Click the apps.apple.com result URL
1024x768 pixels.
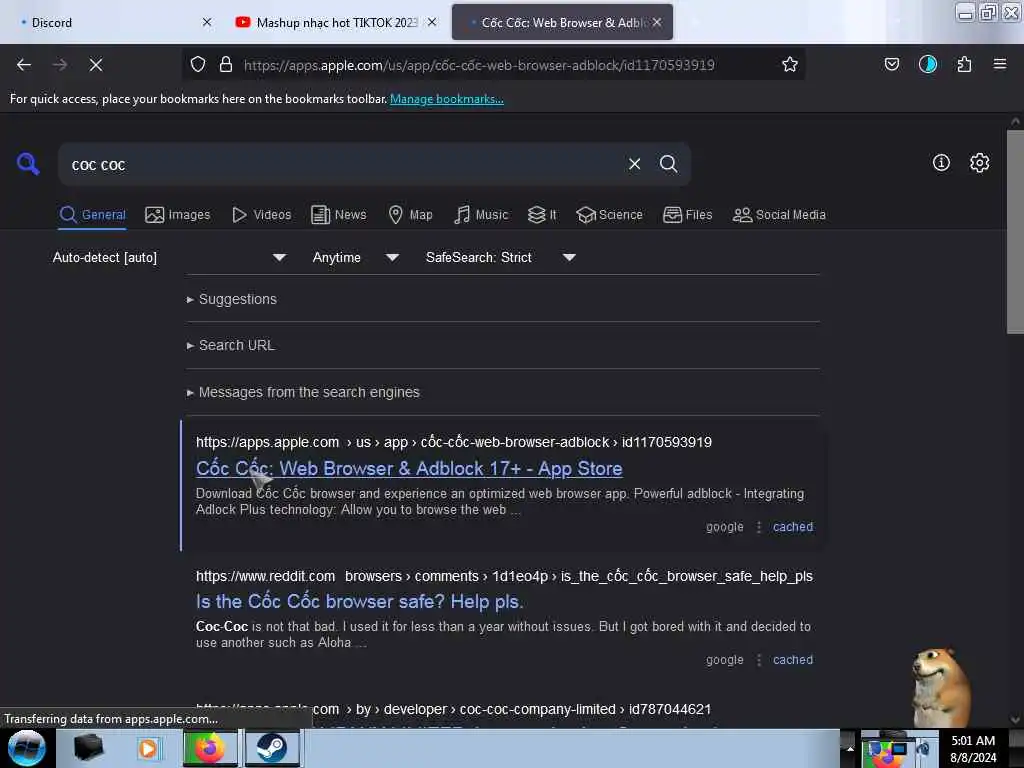(x=454, y=442)
